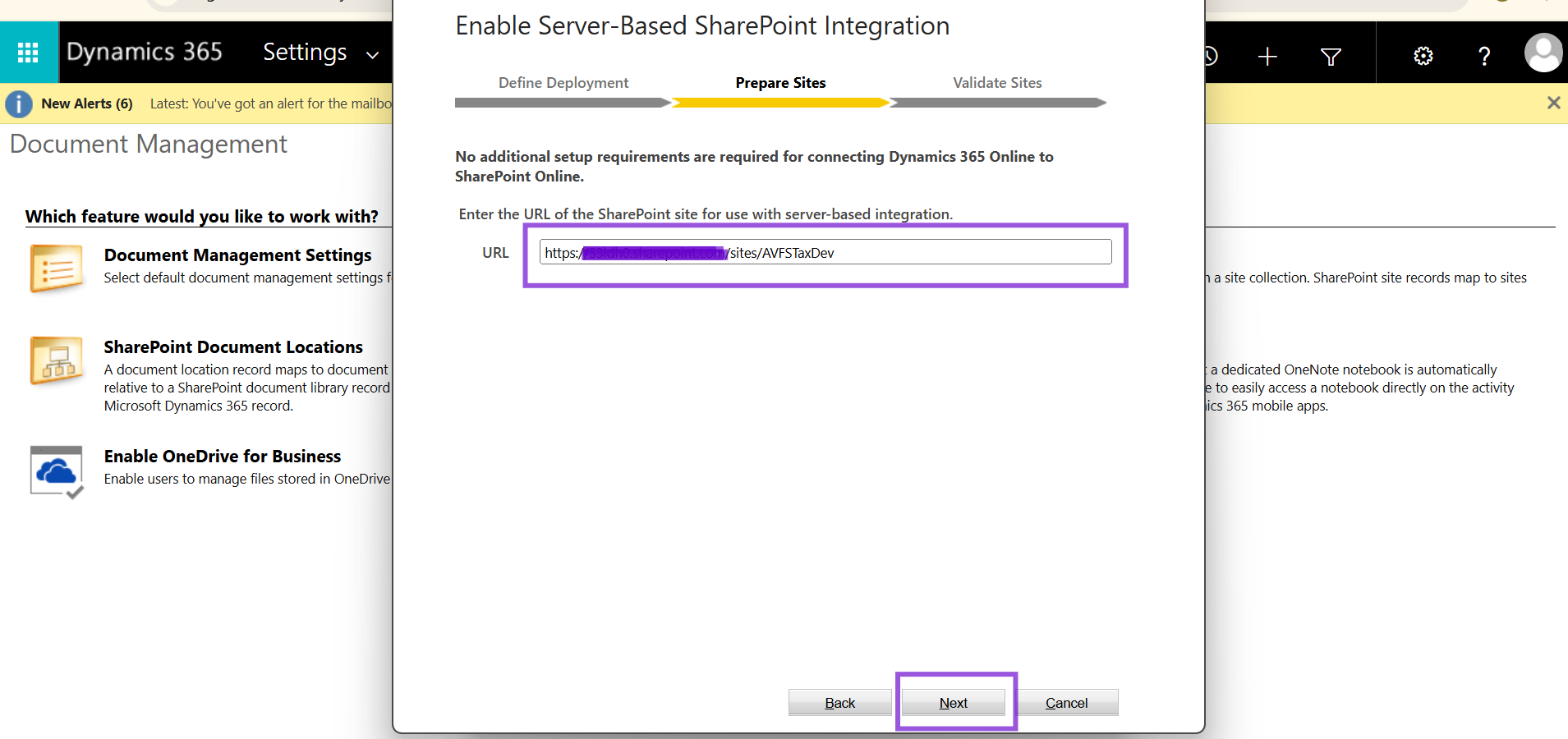Image resolution: width=1568 pixels, height=739 pixels.
Task: Select the Validate Sites wizard step
Action: [x=997, y=83]
